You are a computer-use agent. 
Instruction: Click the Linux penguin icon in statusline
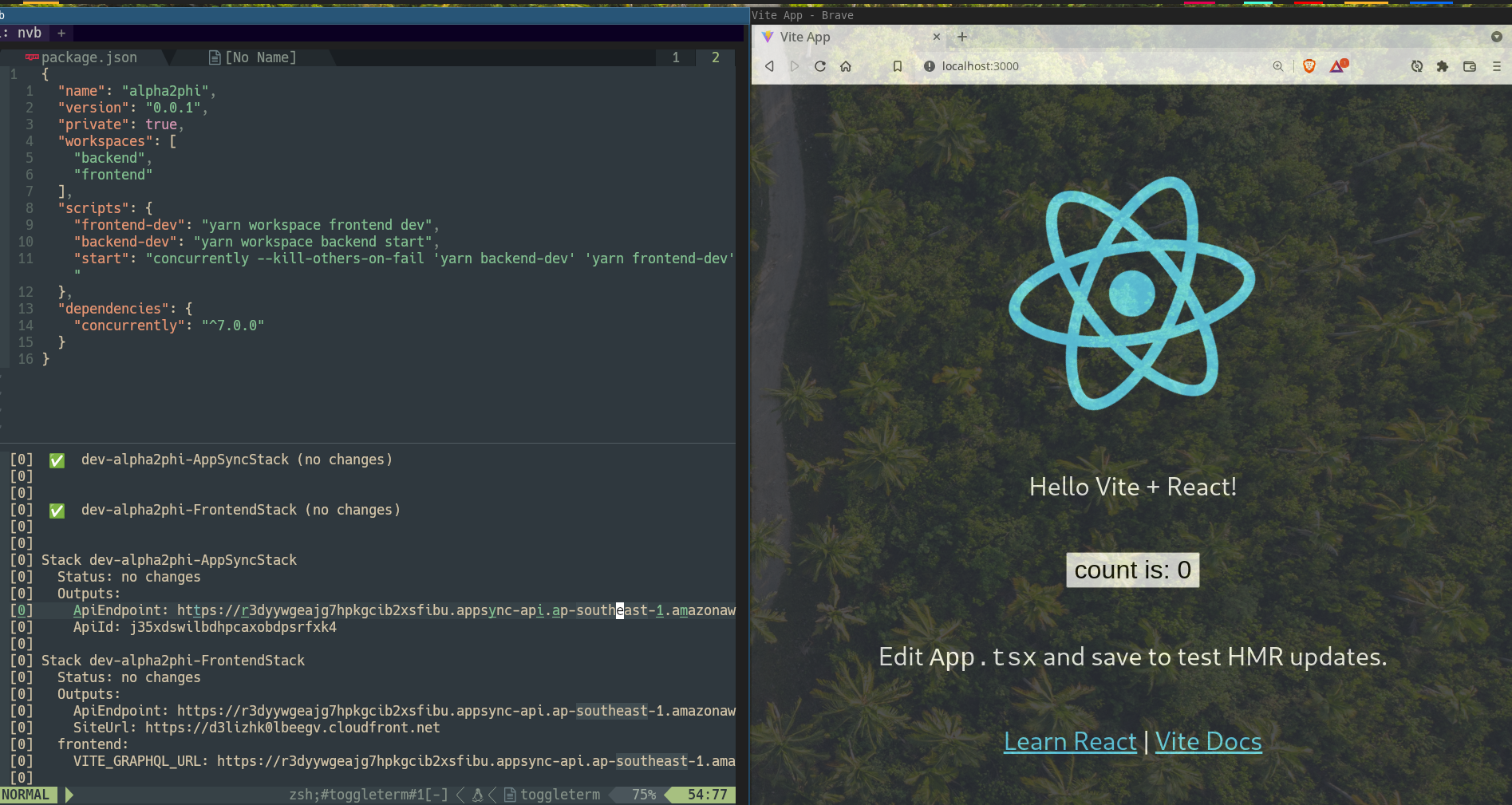478,795
